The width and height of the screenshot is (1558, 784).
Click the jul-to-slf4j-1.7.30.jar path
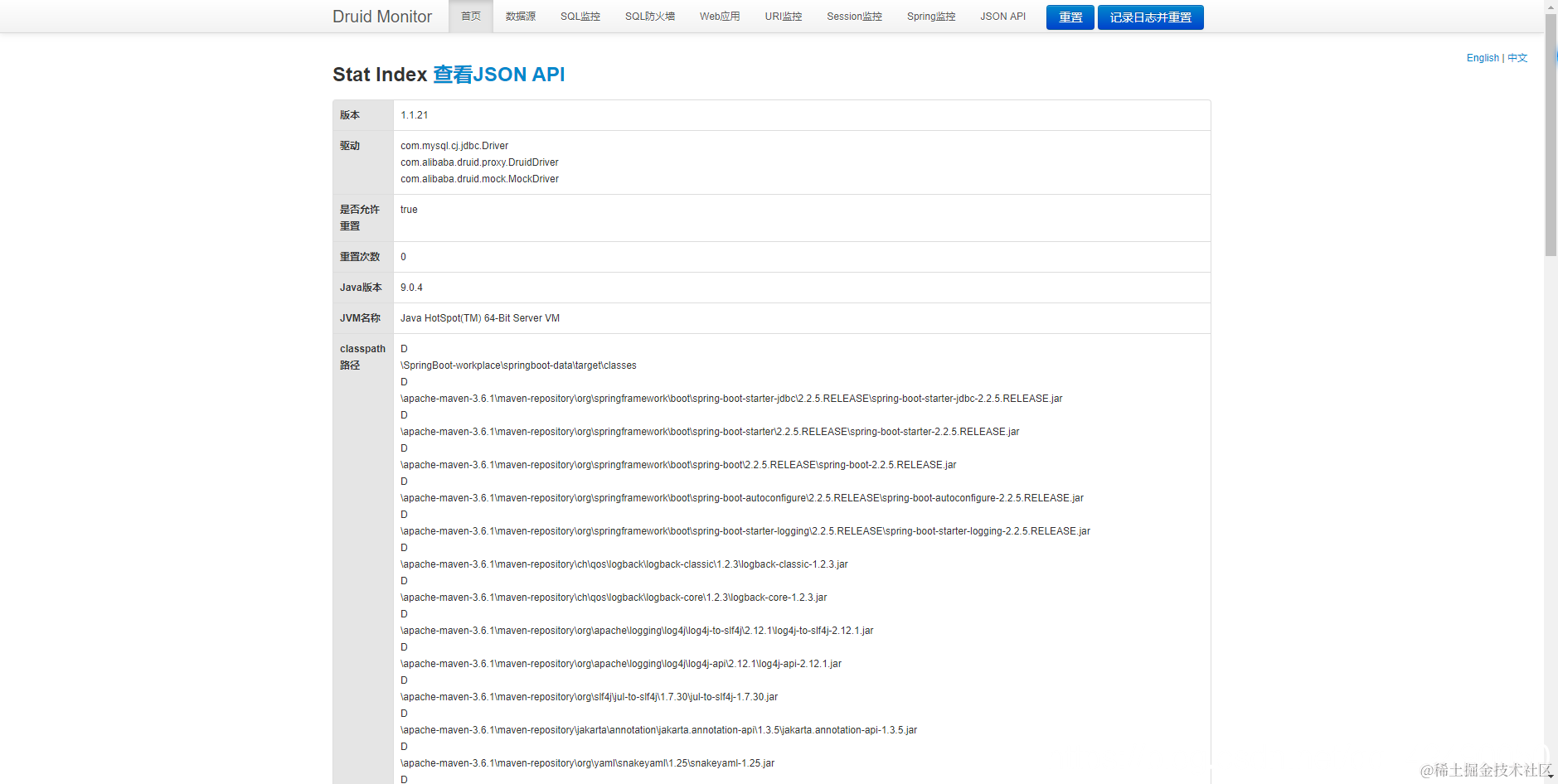[x=590, y=697]
